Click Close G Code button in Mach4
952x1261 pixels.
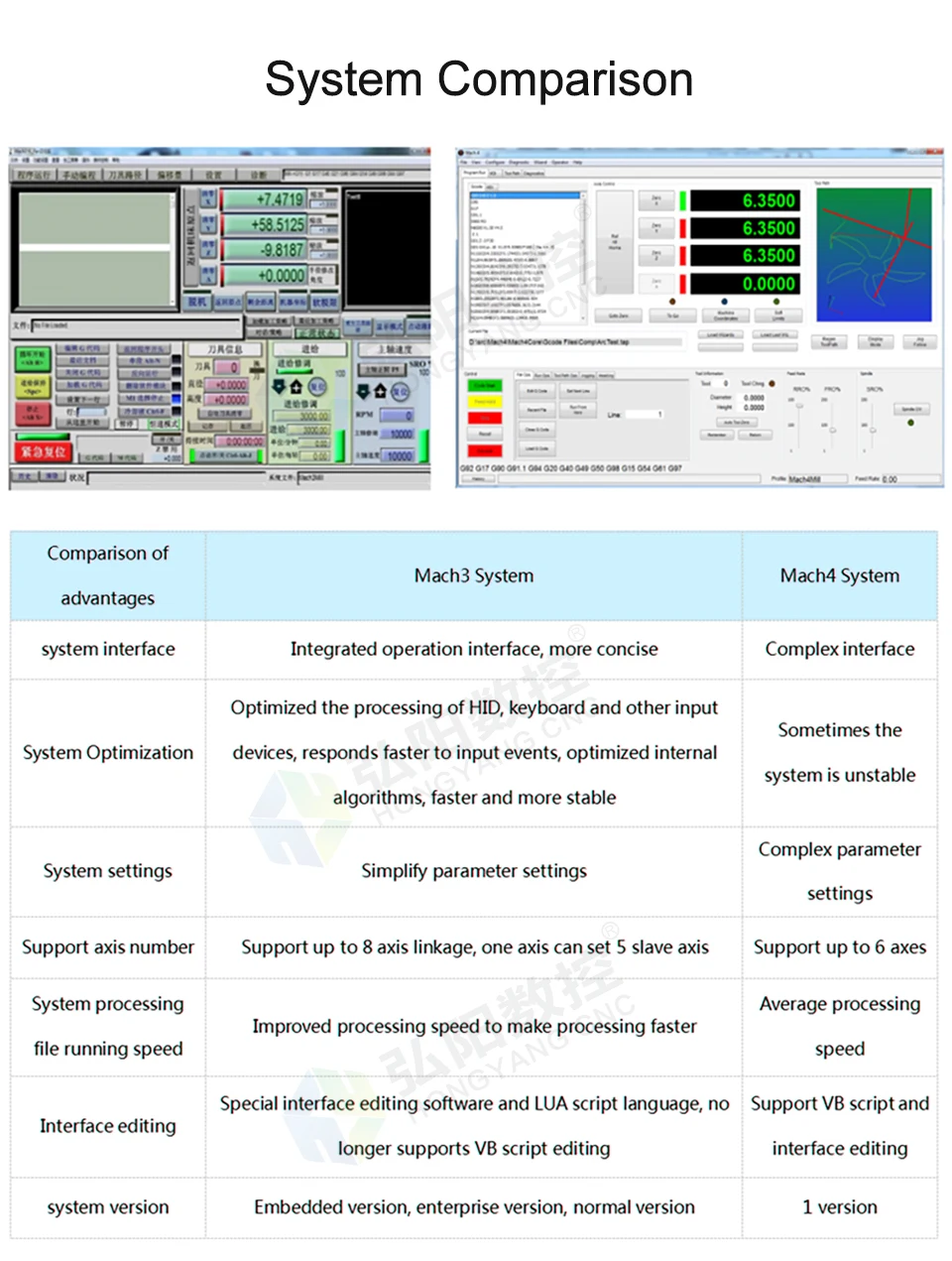536,430
